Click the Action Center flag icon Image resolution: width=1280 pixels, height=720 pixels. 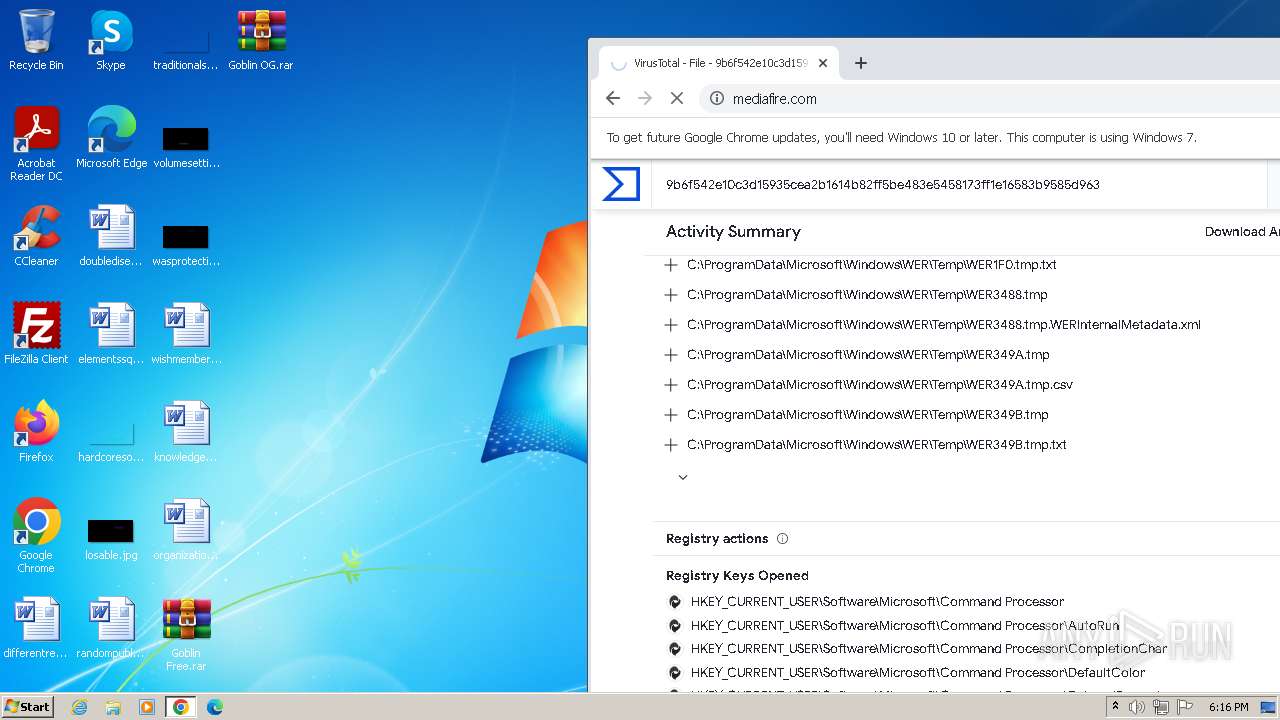click(x=1185, y=707)
